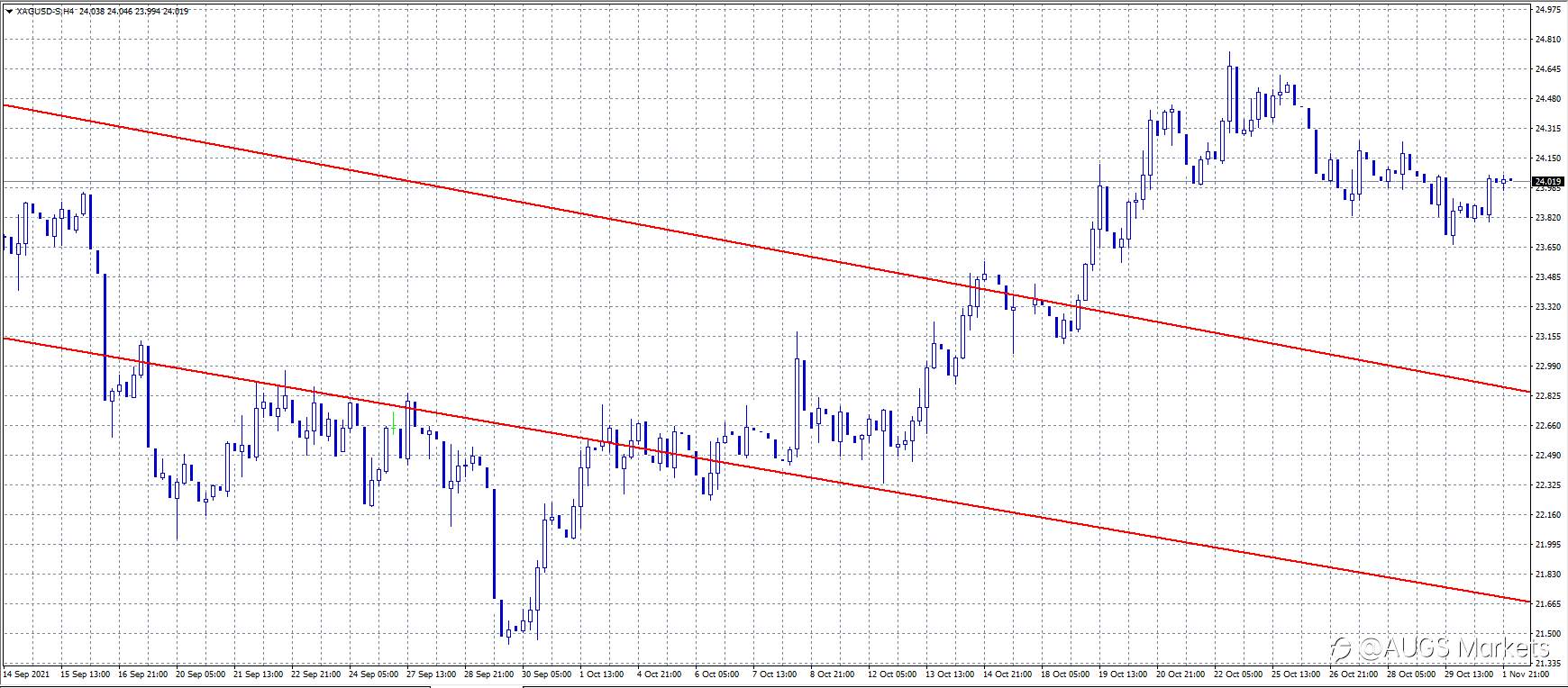Click the 23.155 price axis label

pyautogui.click(x=1548, y=337)
